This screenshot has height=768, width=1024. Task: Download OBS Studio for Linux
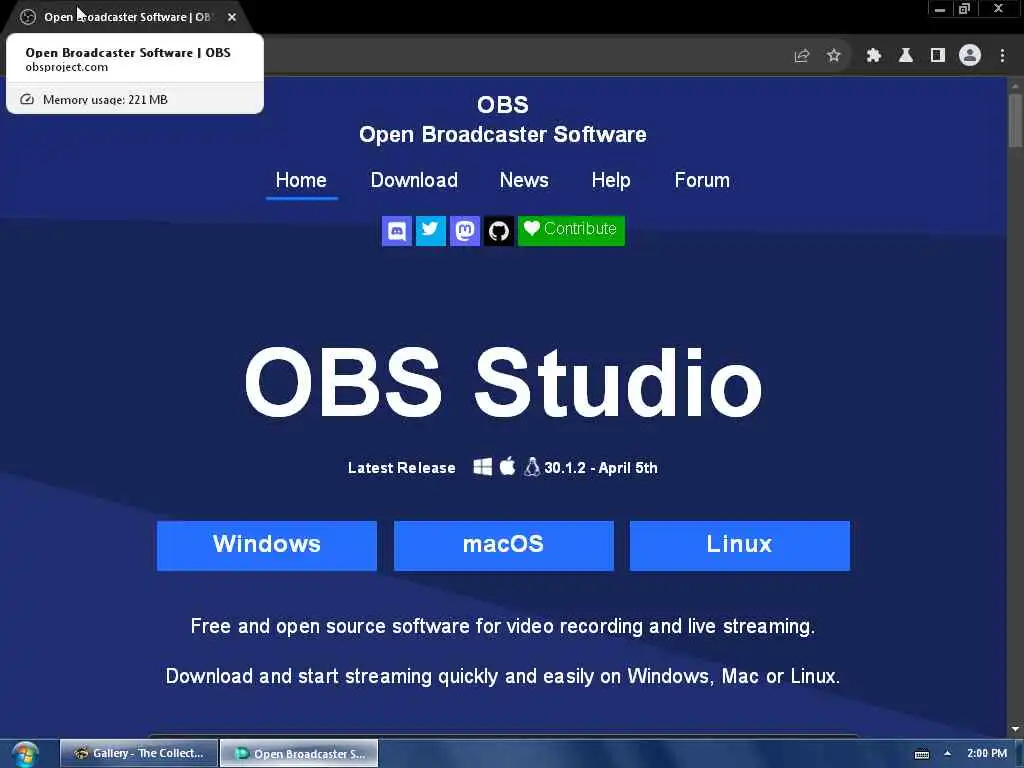click(739, 545)
